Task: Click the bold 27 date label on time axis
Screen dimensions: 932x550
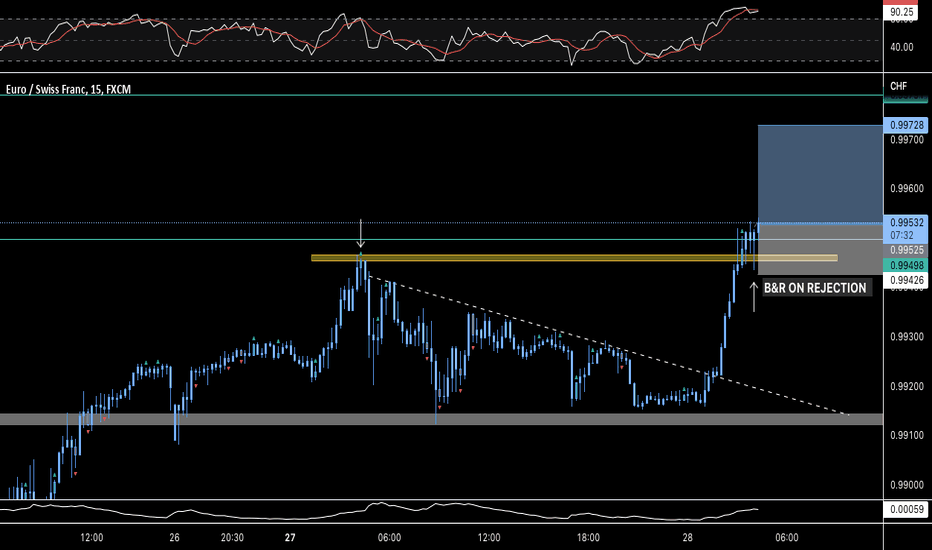Action: (289, 538)
